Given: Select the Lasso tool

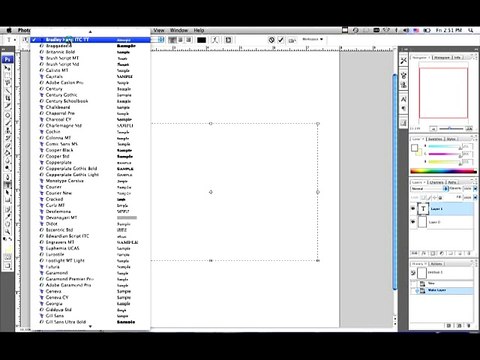Looking at the screenshot, I should pyautogui.click(x=7, y=83).
